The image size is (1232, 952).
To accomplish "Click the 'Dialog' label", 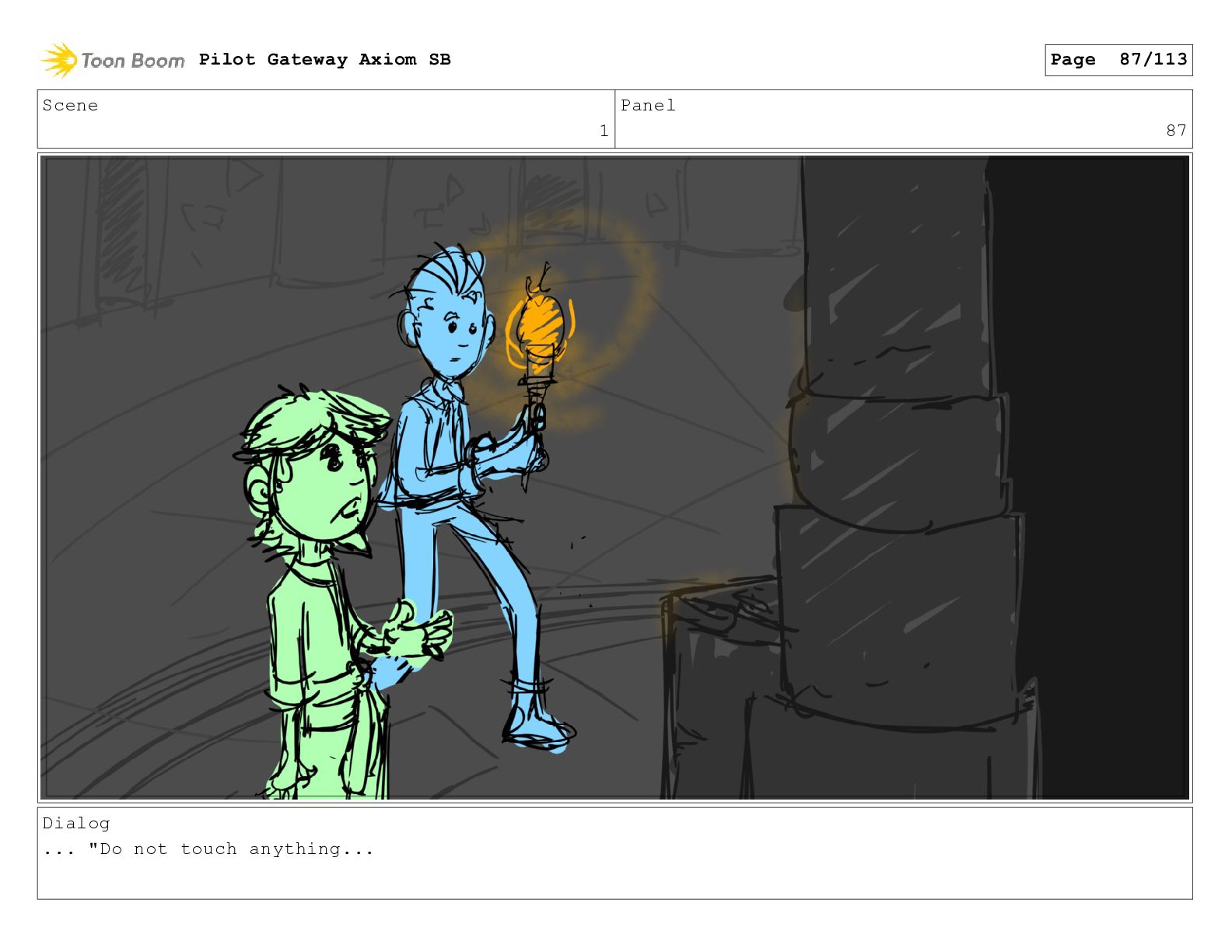I will pos(76,823).
